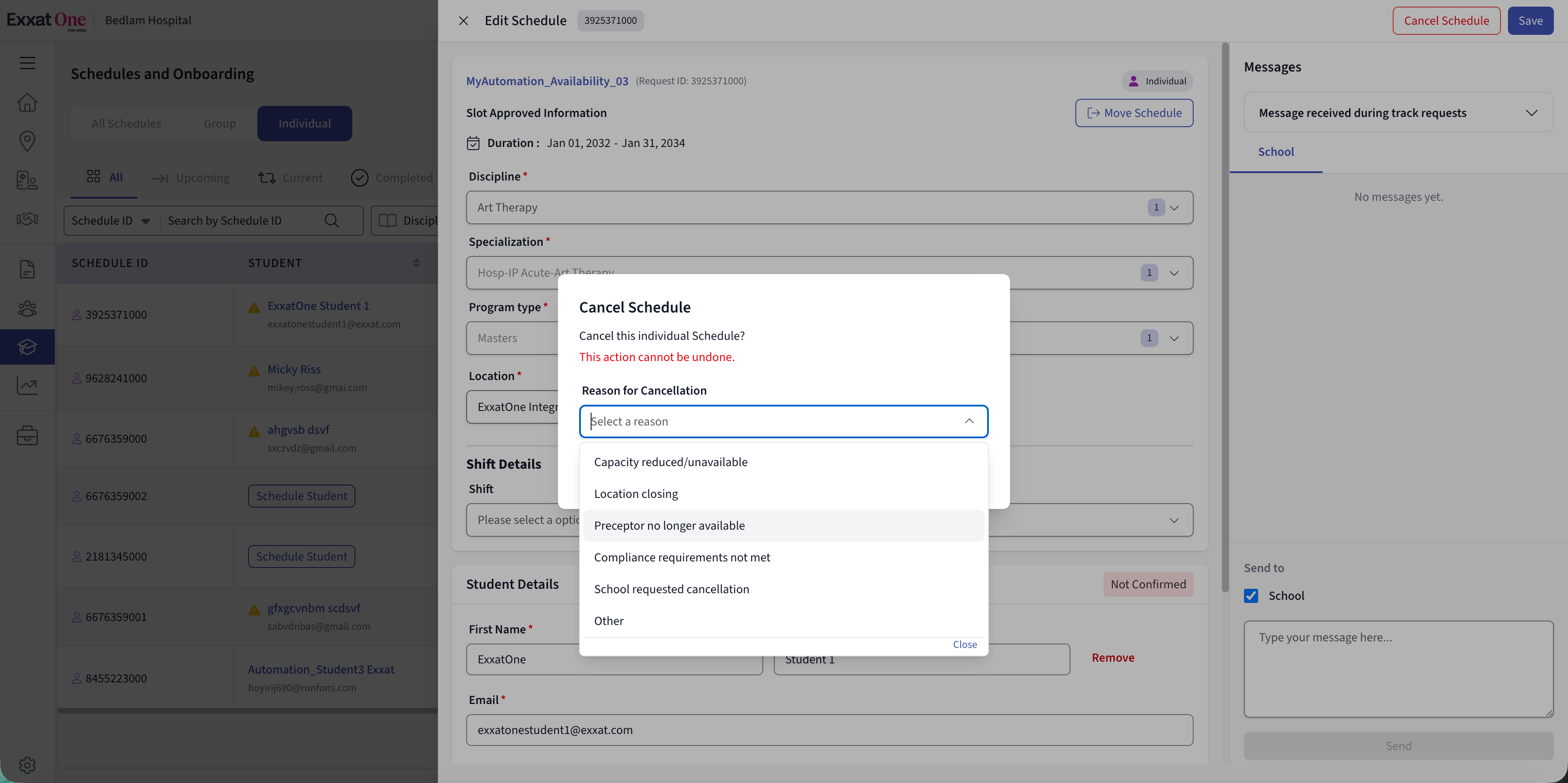Show Current schedules tab
This screenshot has width=1568, height=783.
290,177
